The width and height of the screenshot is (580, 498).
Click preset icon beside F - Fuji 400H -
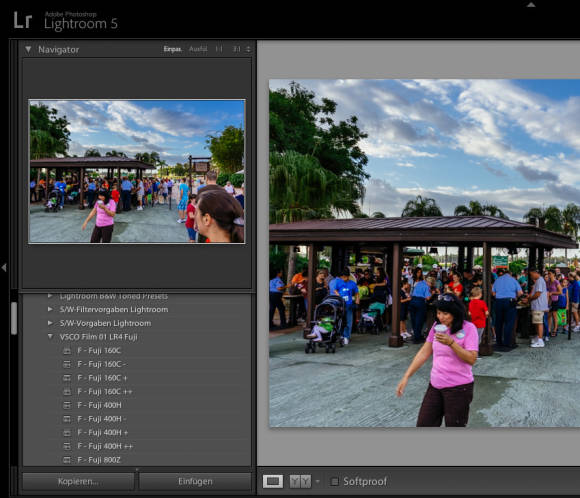point(67,419)
